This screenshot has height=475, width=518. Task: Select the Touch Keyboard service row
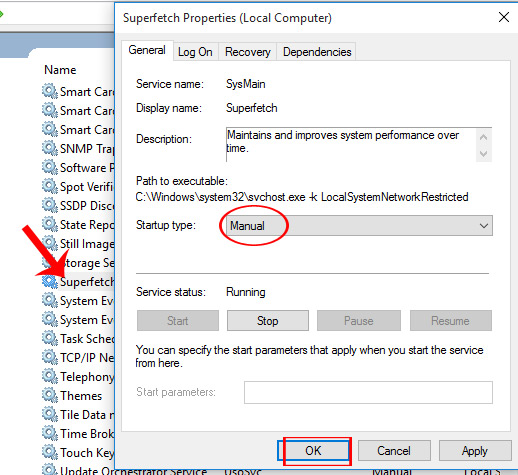[87, 453]
